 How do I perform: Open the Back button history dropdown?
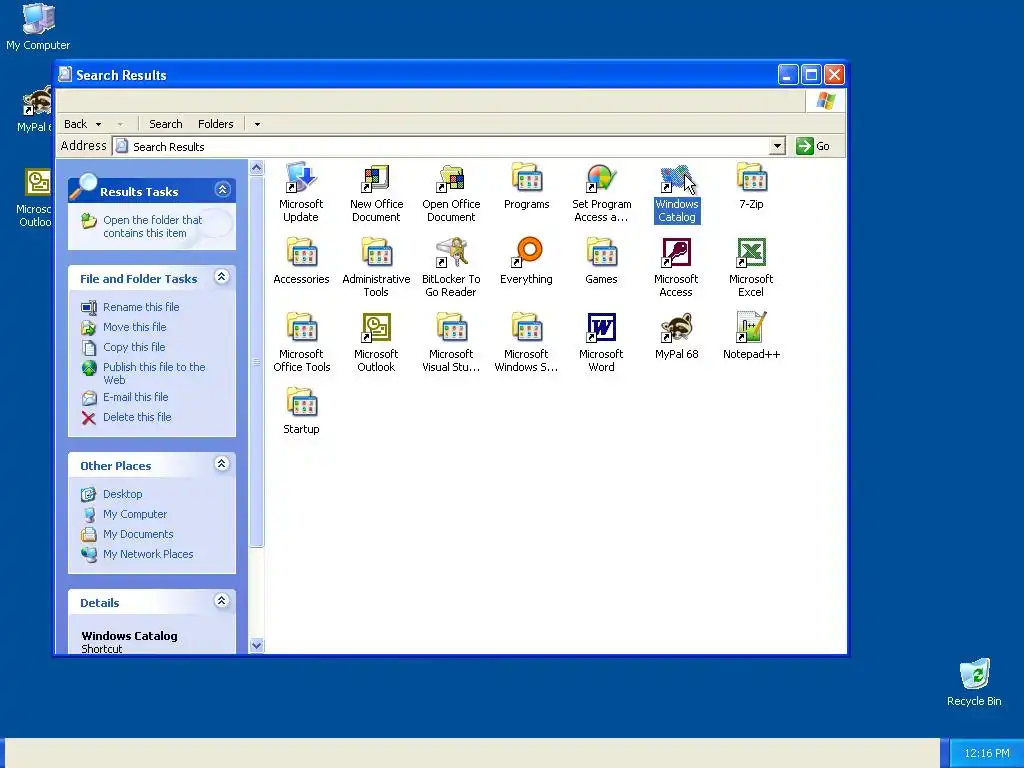(x=99, y=124)
